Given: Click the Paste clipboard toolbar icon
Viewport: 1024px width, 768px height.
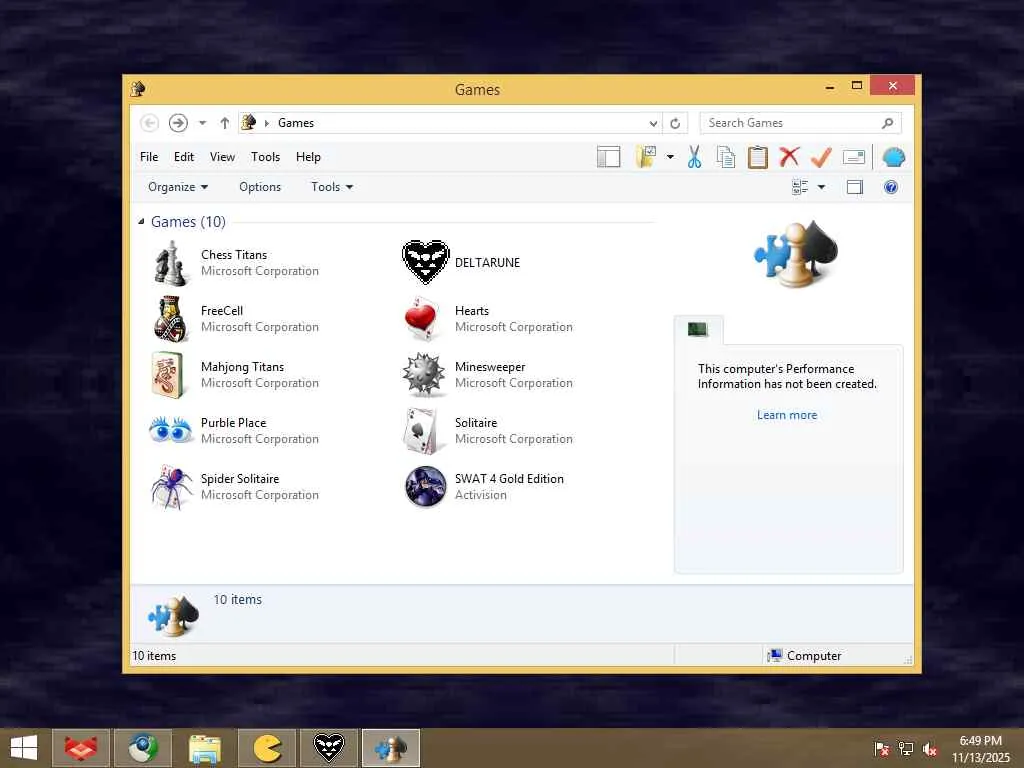Looking at the screenshot, I should coord(758,157).
